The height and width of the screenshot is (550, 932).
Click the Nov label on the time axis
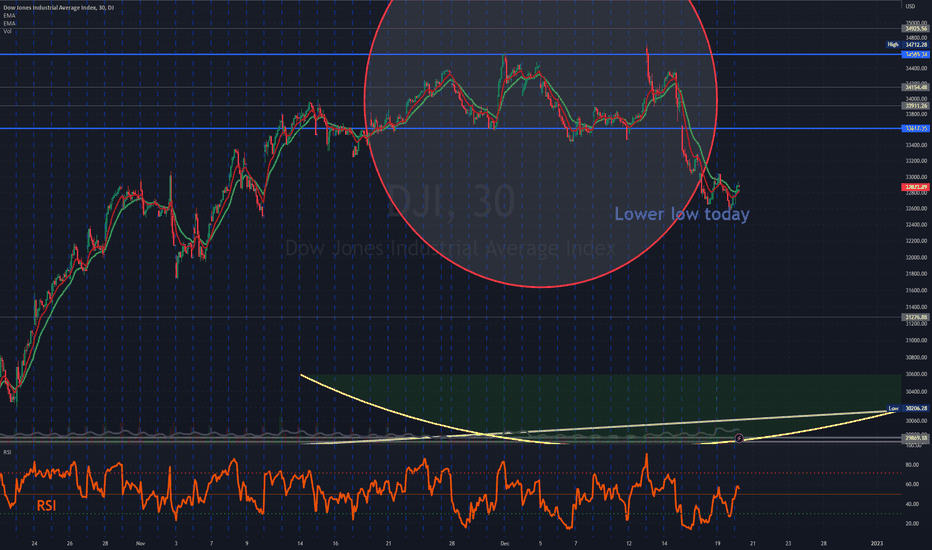tap(140, 543)
